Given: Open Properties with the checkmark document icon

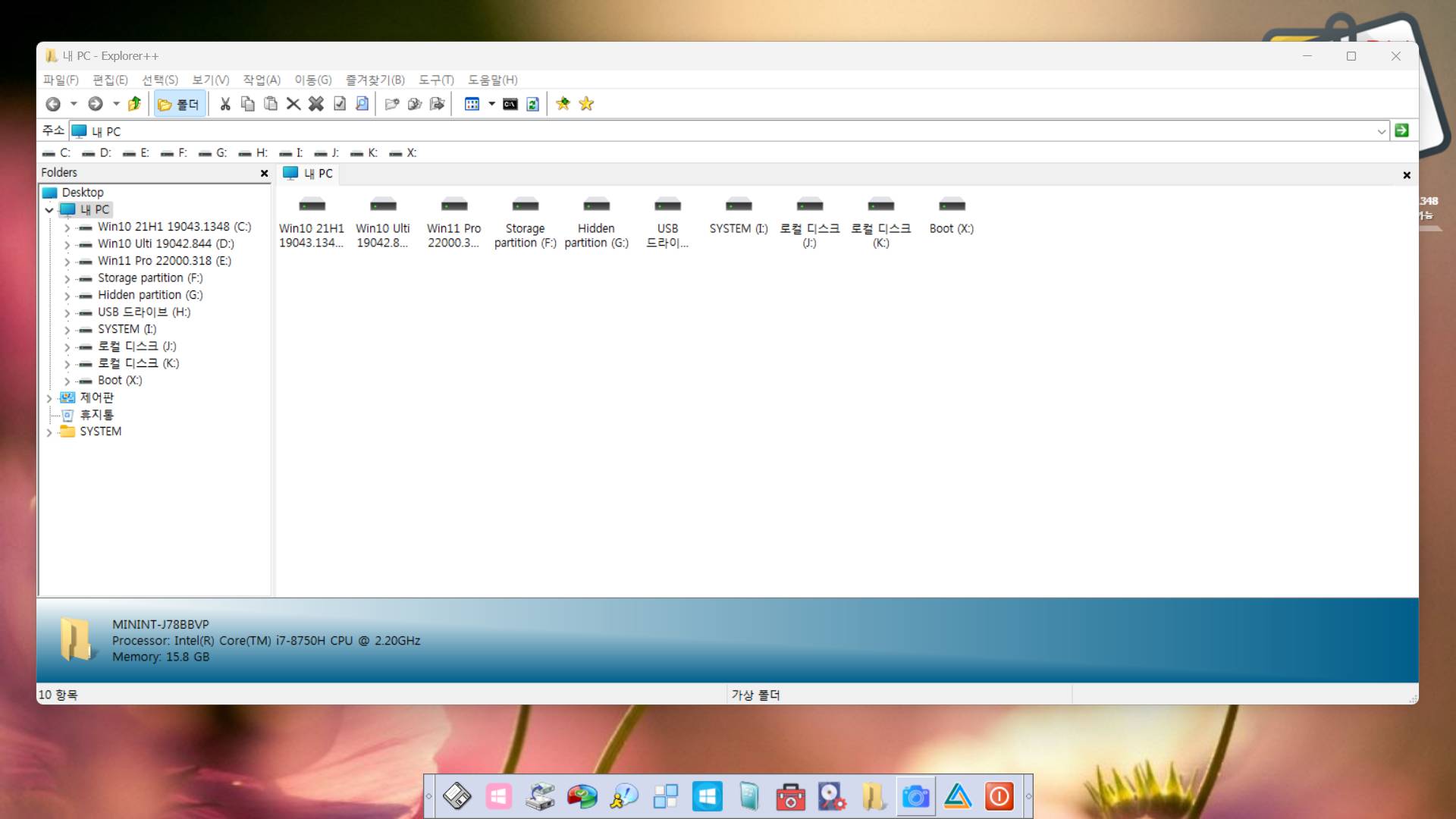Looking at the screenshot, I should tap(340, 104).
